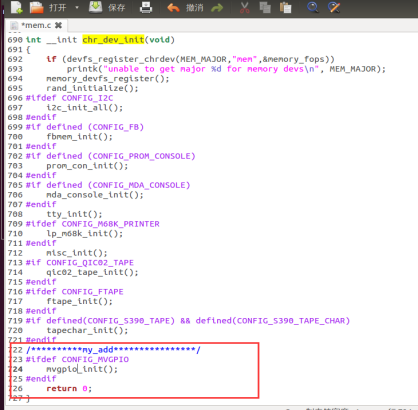Open a file using the folder icon
This screenshot has width=418, height=410.
(36, 7)
